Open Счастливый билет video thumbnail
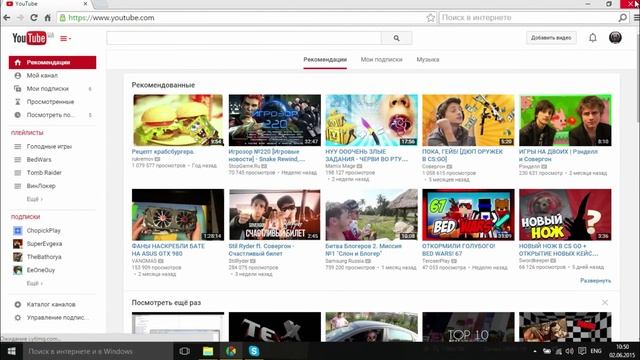This screenshot has width=640, height=360. [x=275, y=215]
